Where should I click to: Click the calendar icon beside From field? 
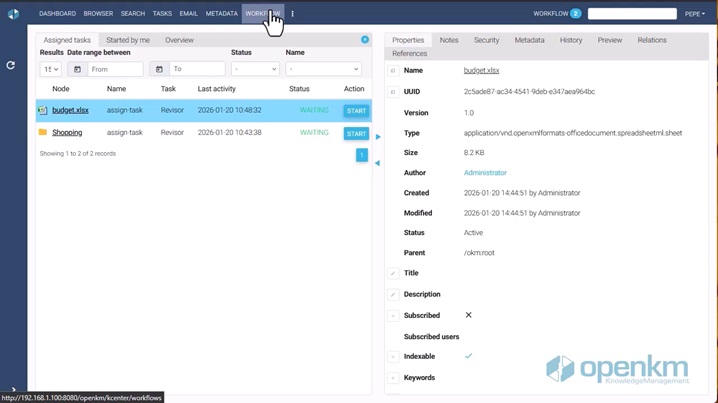click(x=77, y=69)
